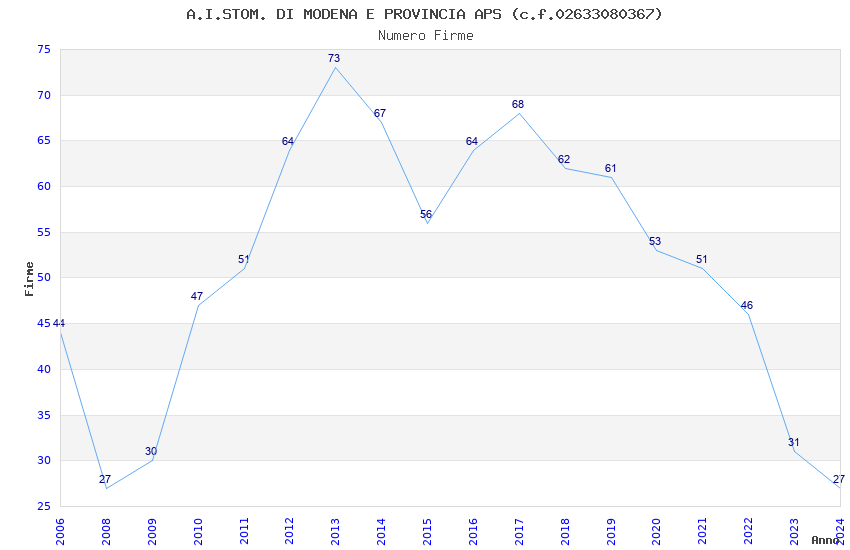The image size is (850, 550).
Task: Click peak data label 73 for 2013
Action: [x=334, y=59]
